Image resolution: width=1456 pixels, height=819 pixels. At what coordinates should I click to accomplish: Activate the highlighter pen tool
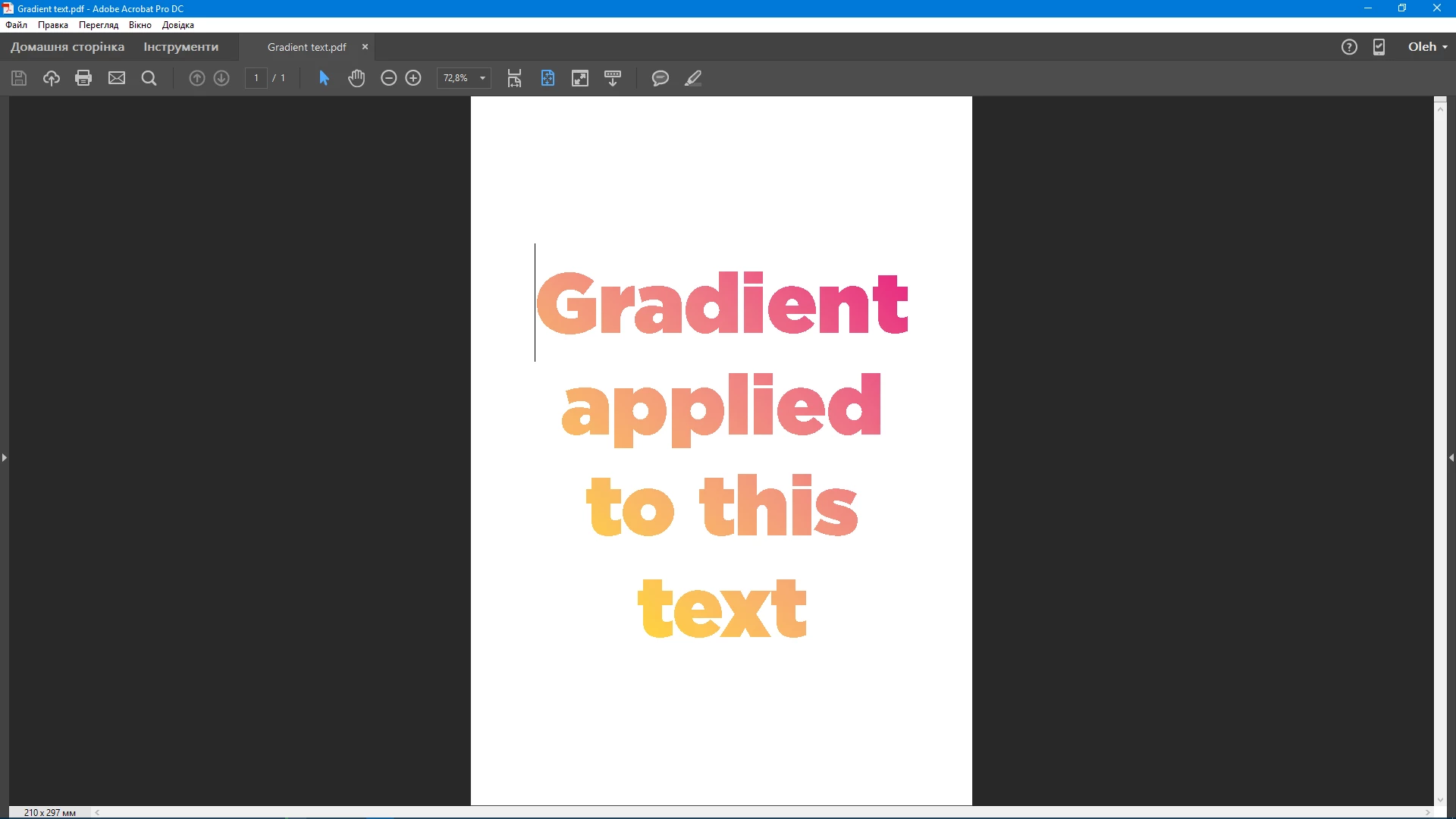[x=693, y=78]
